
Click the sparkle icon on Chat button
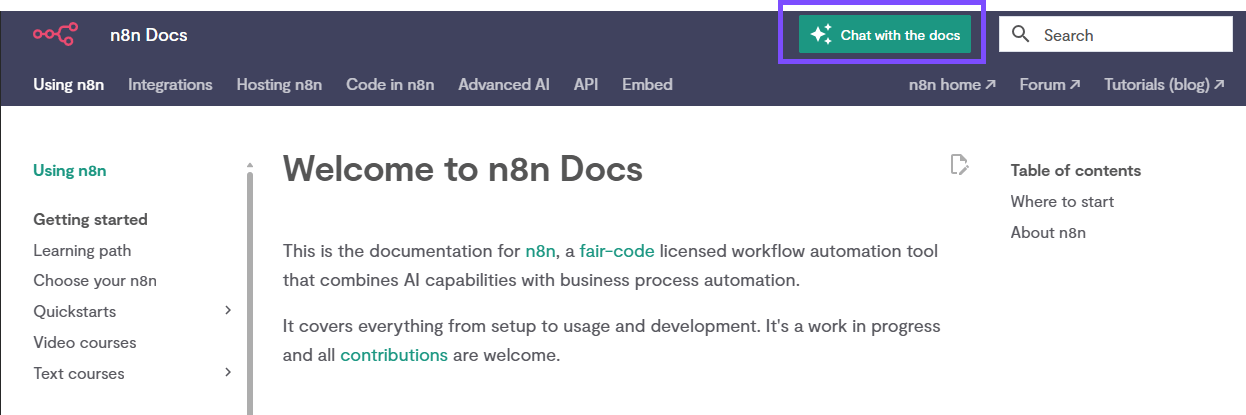tap(821, 35)
